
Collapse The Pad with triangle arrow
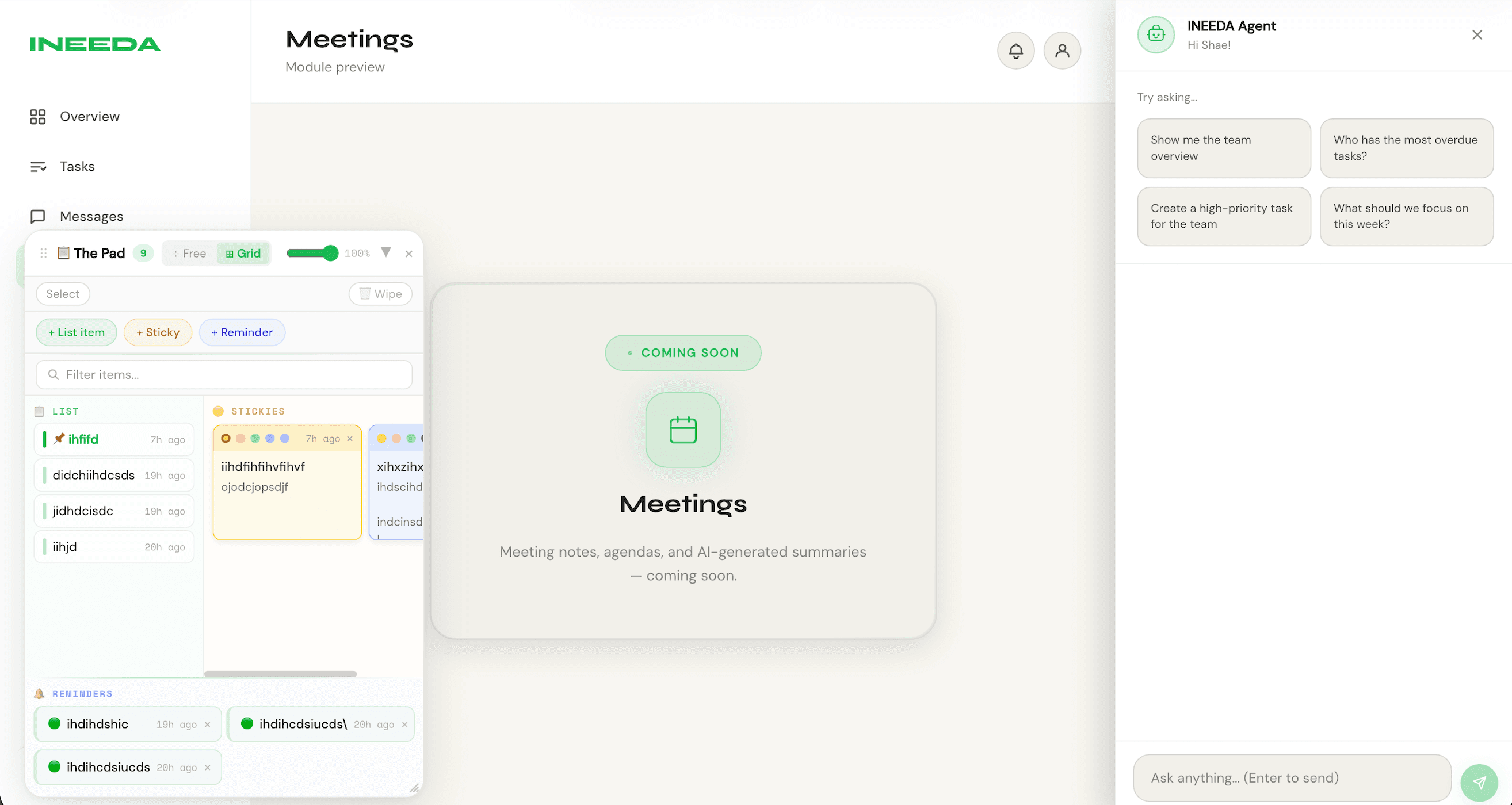[x=385, y=252]
